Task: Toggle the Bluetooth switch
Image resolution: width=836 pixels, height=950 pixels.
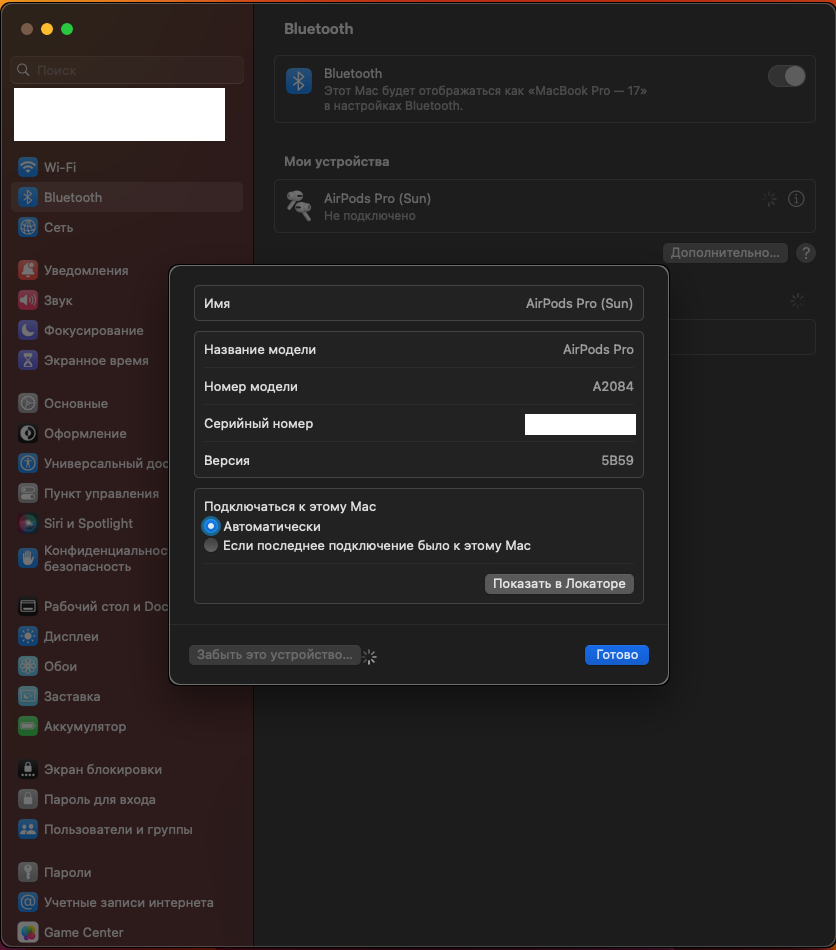Action: (x=786, y=76)
